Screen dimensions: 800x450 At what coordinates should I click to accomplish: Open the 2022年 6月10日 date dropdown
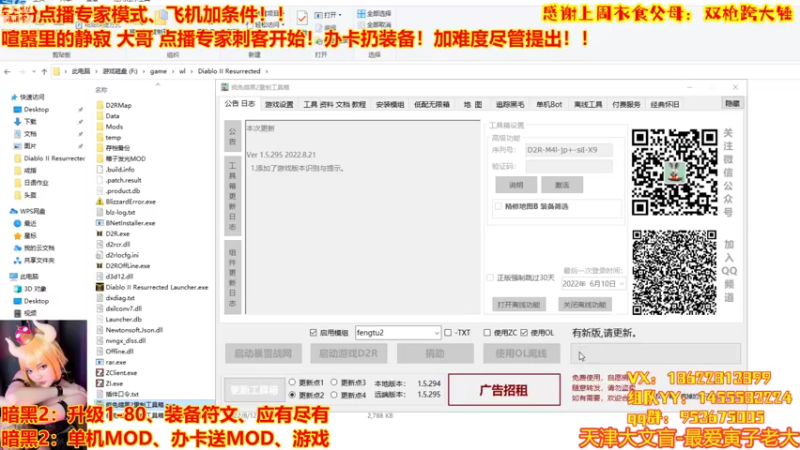pyautogui.click(x=621, y=284)
